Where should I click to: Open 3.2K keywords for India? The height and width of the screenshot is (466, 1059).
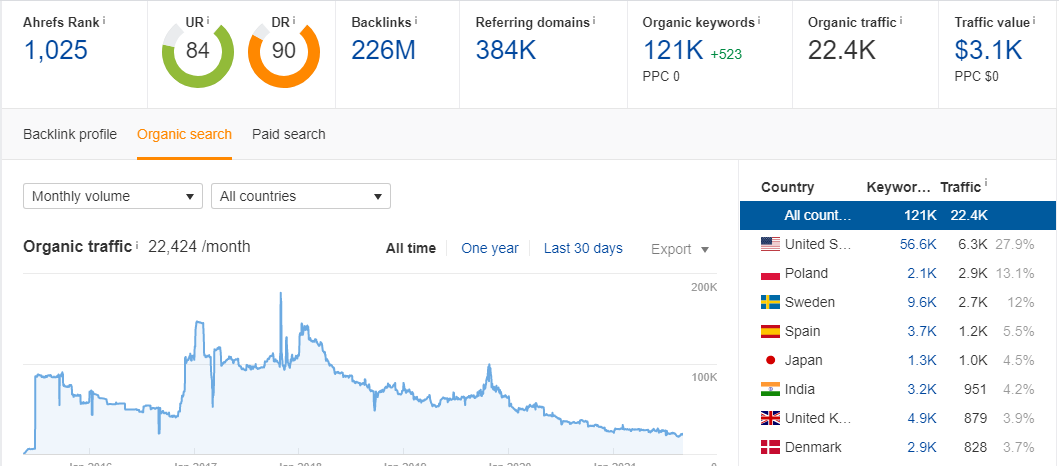coord(922,389)
